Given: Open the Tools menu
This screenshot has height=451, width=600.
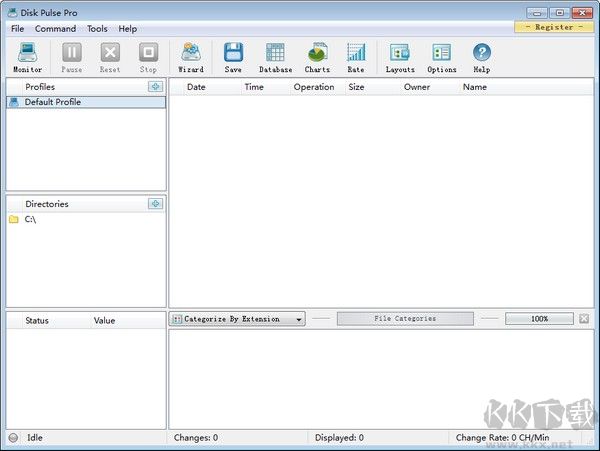Looking at the screenshot, I should pyautogui.click(x=97, y=29).
